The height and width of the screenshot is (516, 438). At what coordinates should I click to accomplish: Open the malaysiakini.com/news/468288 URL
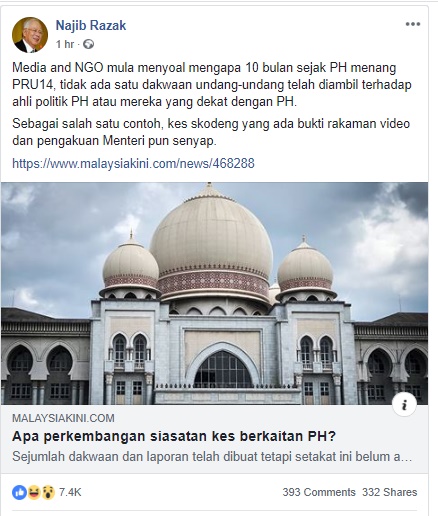pyautogui.click(x=133, y=163)
